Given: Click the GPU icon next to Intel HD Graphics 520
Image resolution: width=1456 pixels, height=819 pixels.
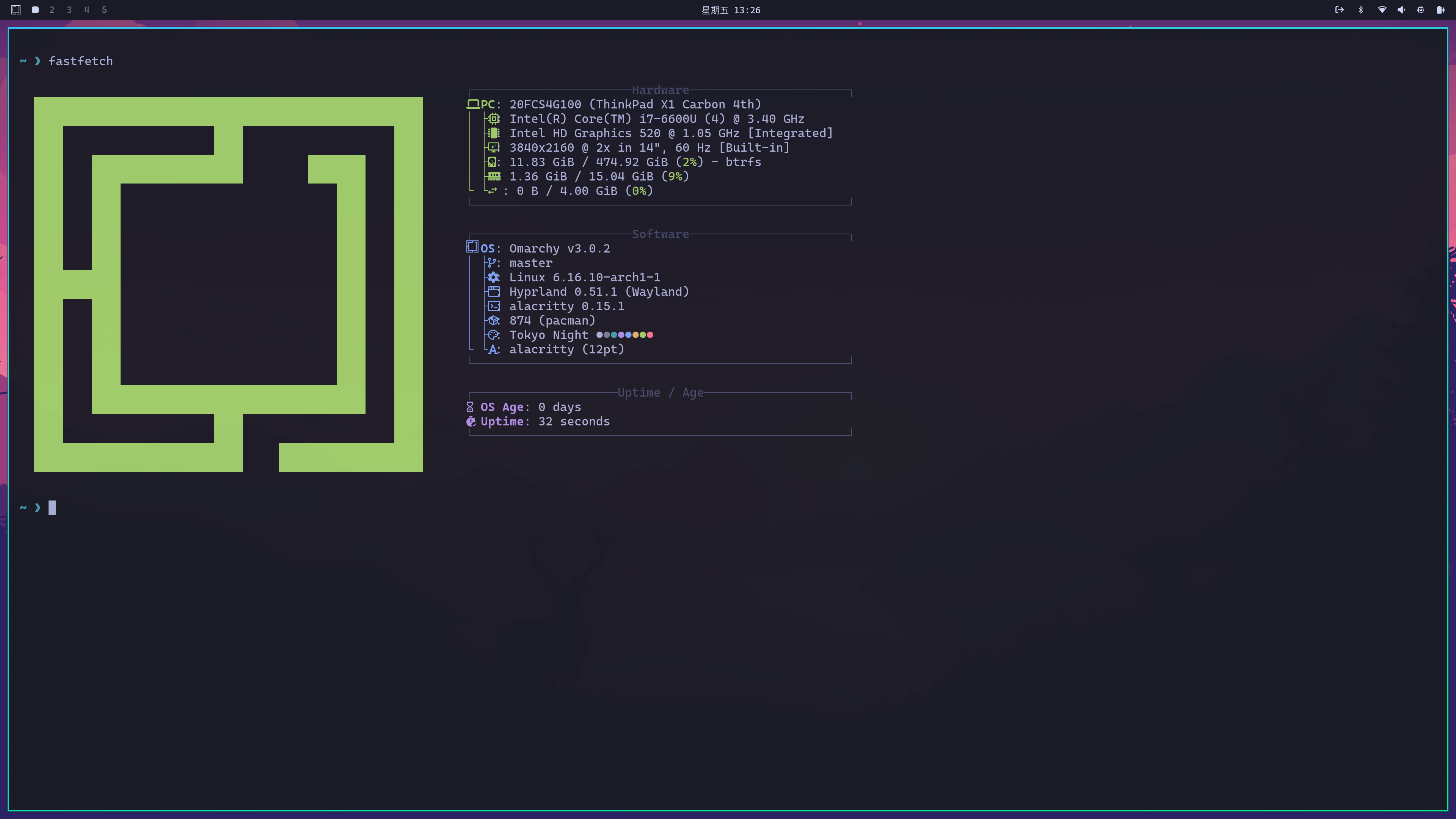Looking at the screenshot, I should pos(493,133).
